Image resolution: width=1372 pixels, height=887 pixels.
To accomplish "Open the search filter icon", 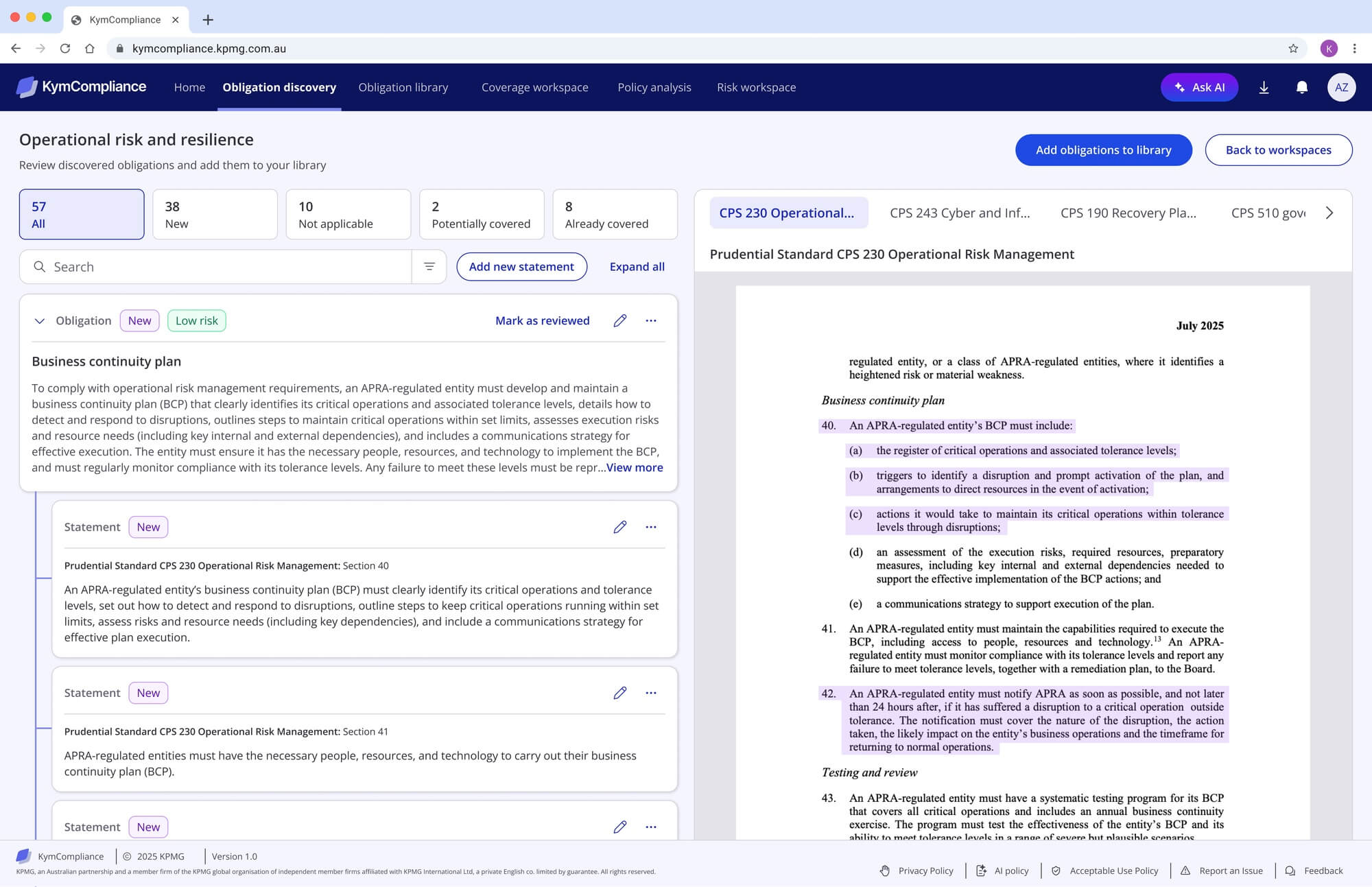I will [429, 267].
